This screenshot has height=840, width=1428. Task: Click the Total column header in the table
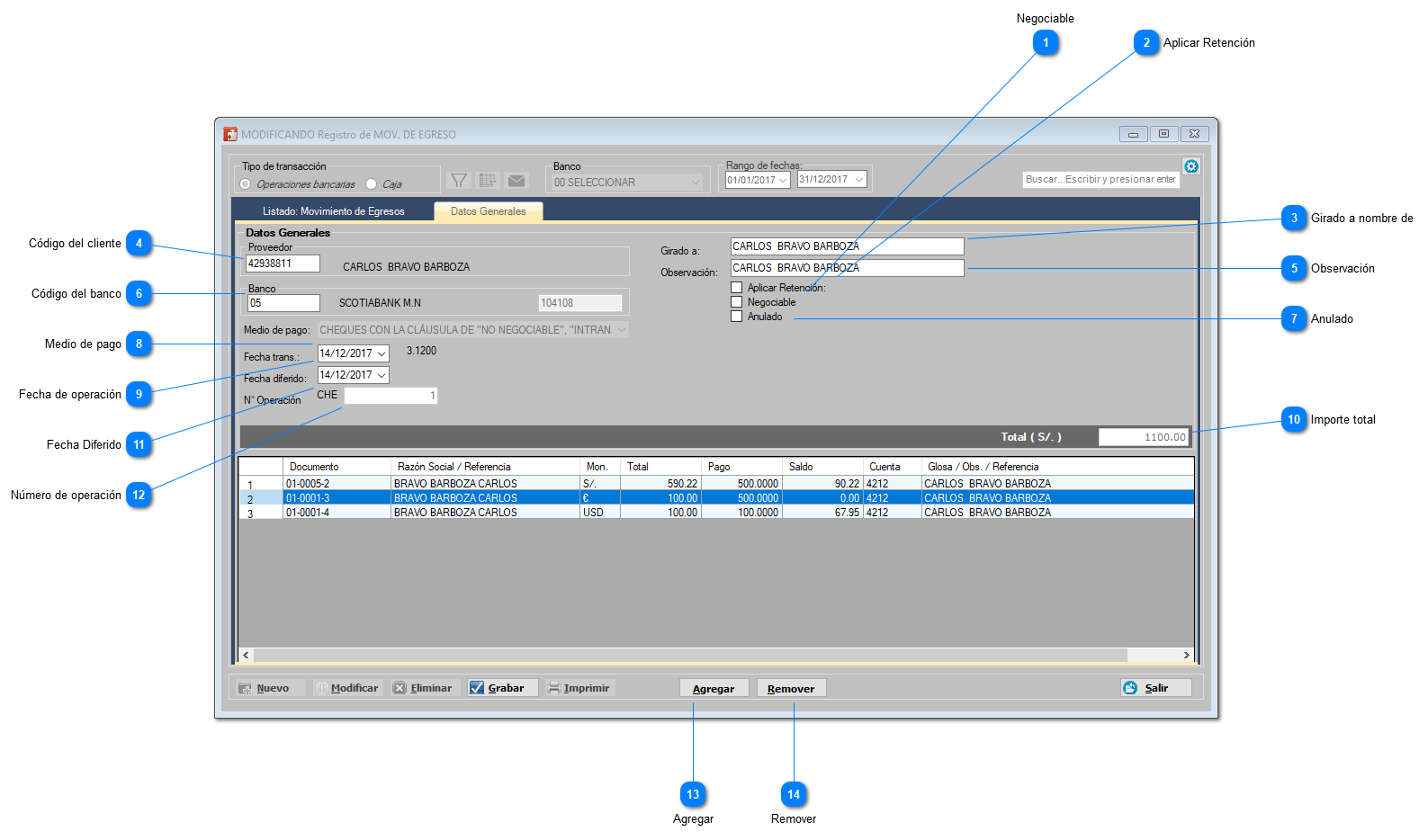tap(660, 467)
